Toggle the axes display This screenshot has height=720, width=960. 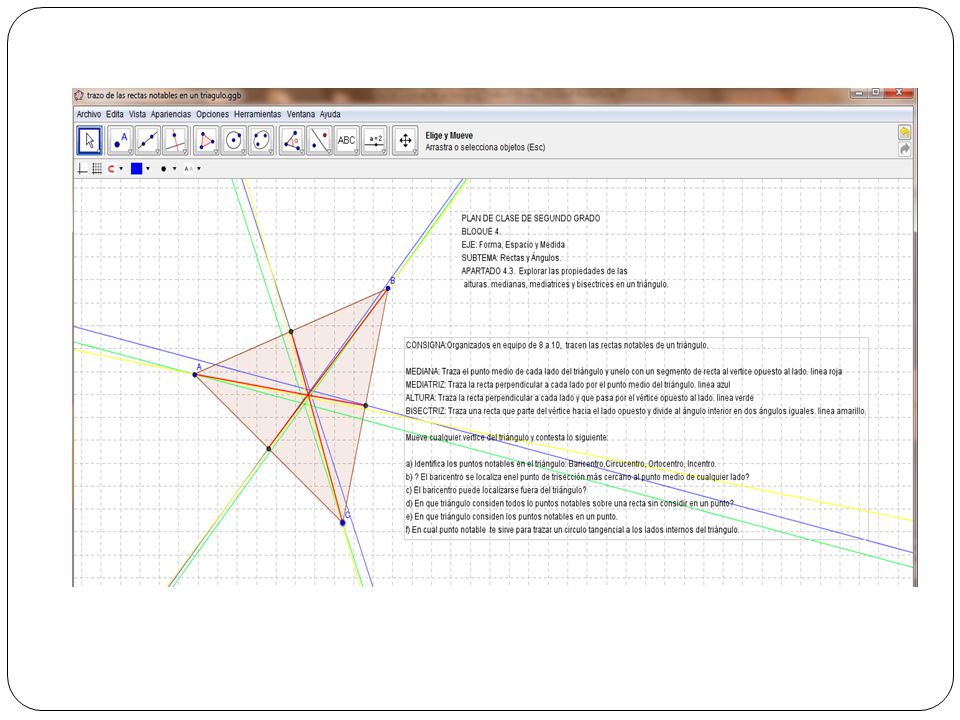(x=83, y=169)
